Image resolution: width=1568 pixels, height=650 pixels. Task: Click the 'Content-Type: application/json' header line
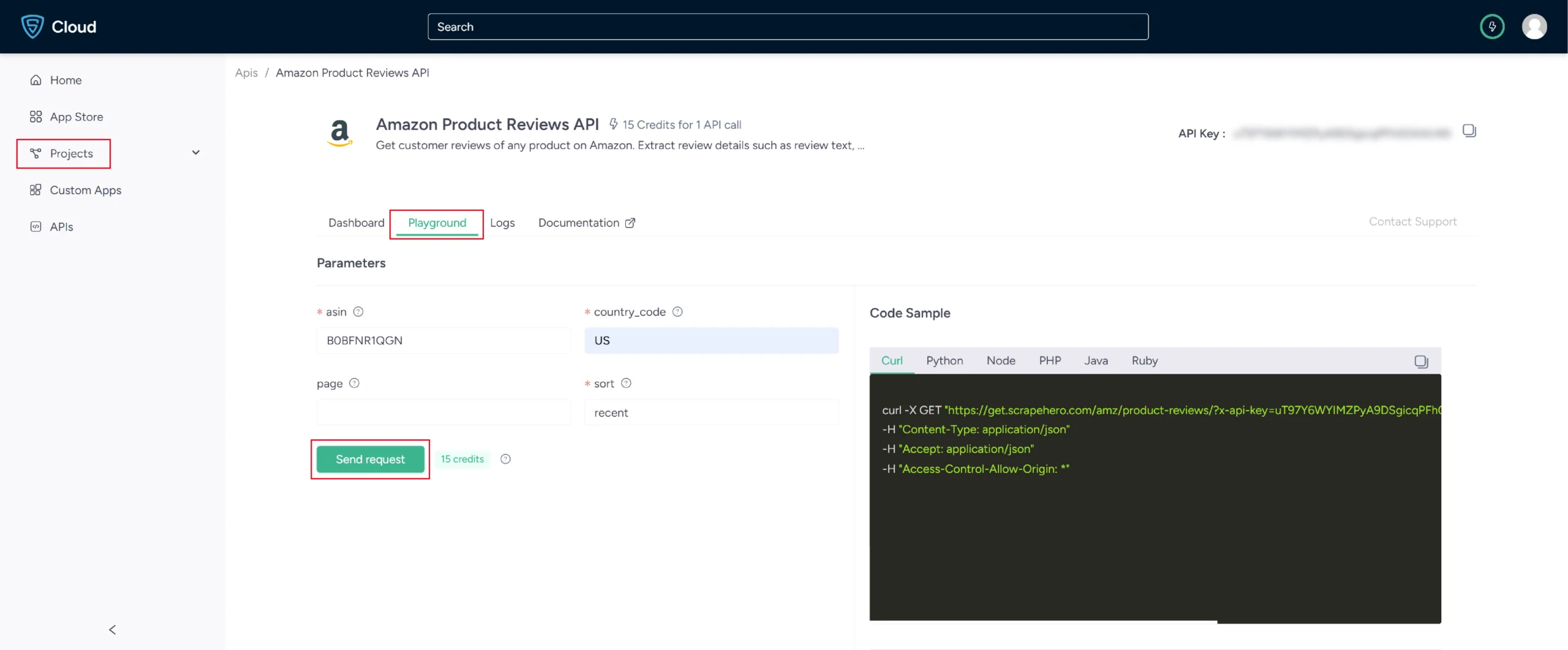click(x=976, y=430)
